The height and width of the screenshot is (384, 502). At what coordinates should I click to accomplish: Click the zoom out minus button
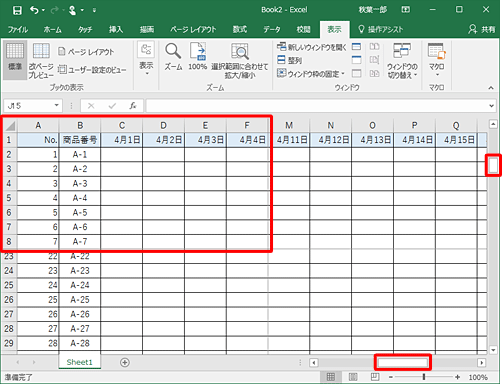391,377
